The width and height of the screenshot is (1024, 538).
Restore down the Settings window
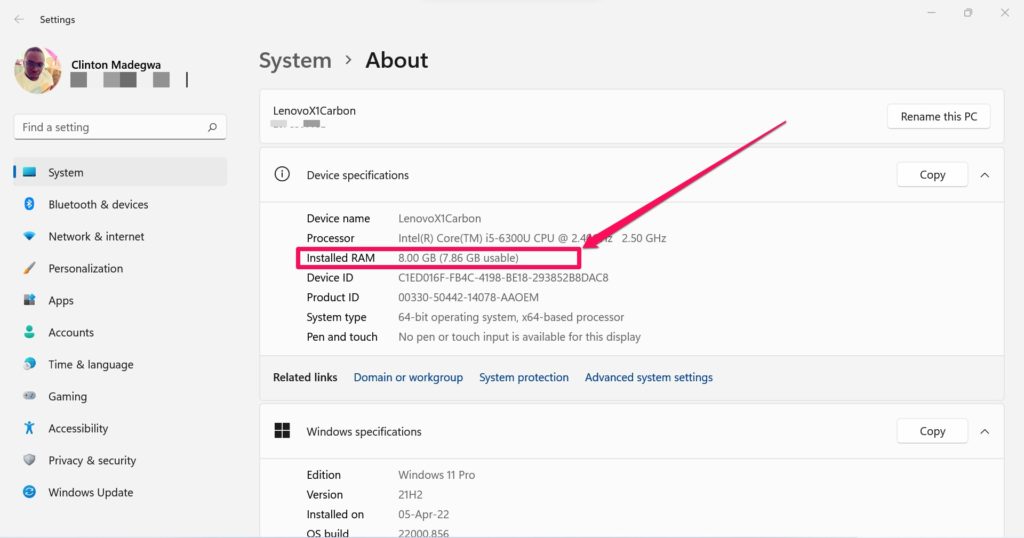pos(968,12)
